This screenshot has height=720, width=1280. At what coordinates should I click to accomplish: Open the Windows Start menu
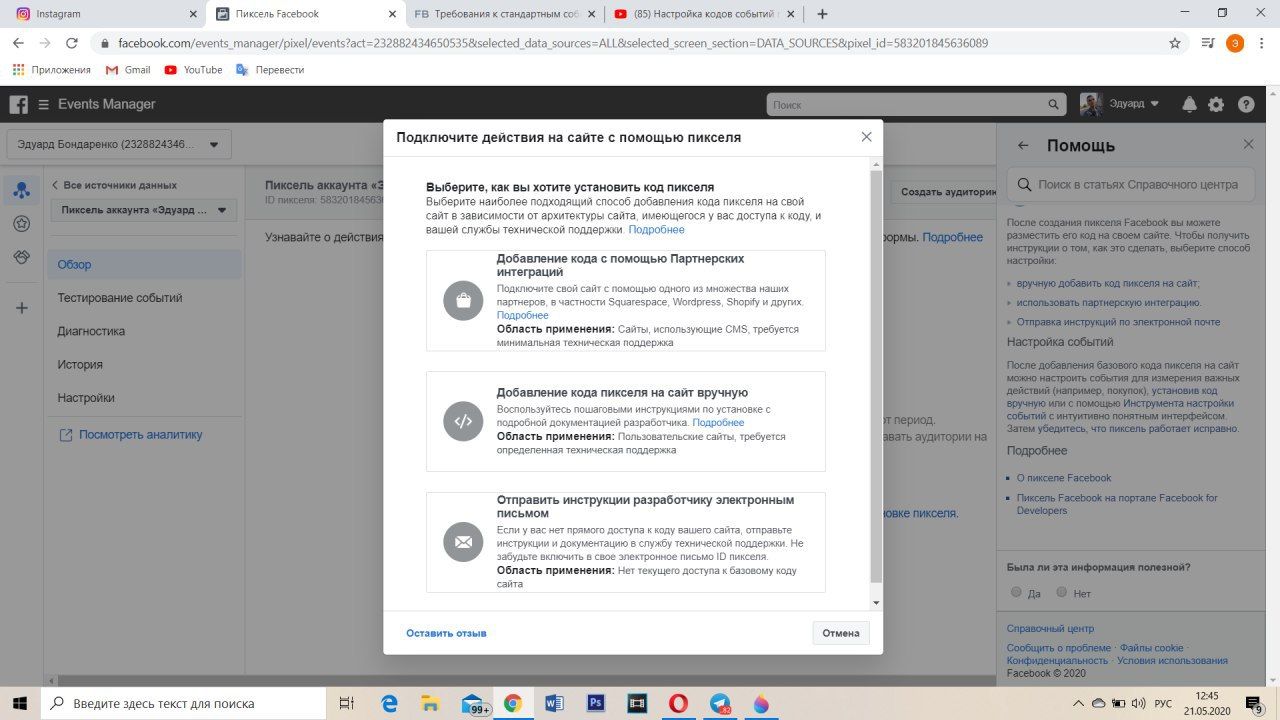20,703
